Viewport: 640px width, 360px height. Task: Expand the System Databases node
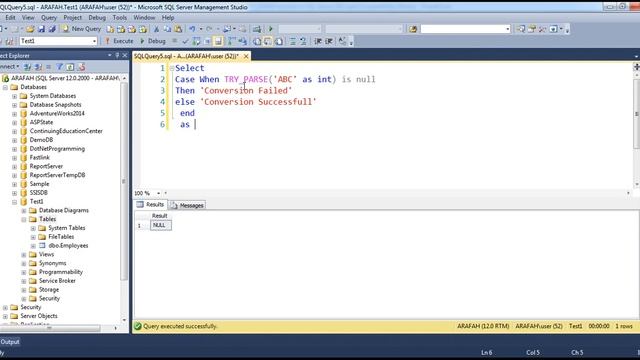(14, 96)
